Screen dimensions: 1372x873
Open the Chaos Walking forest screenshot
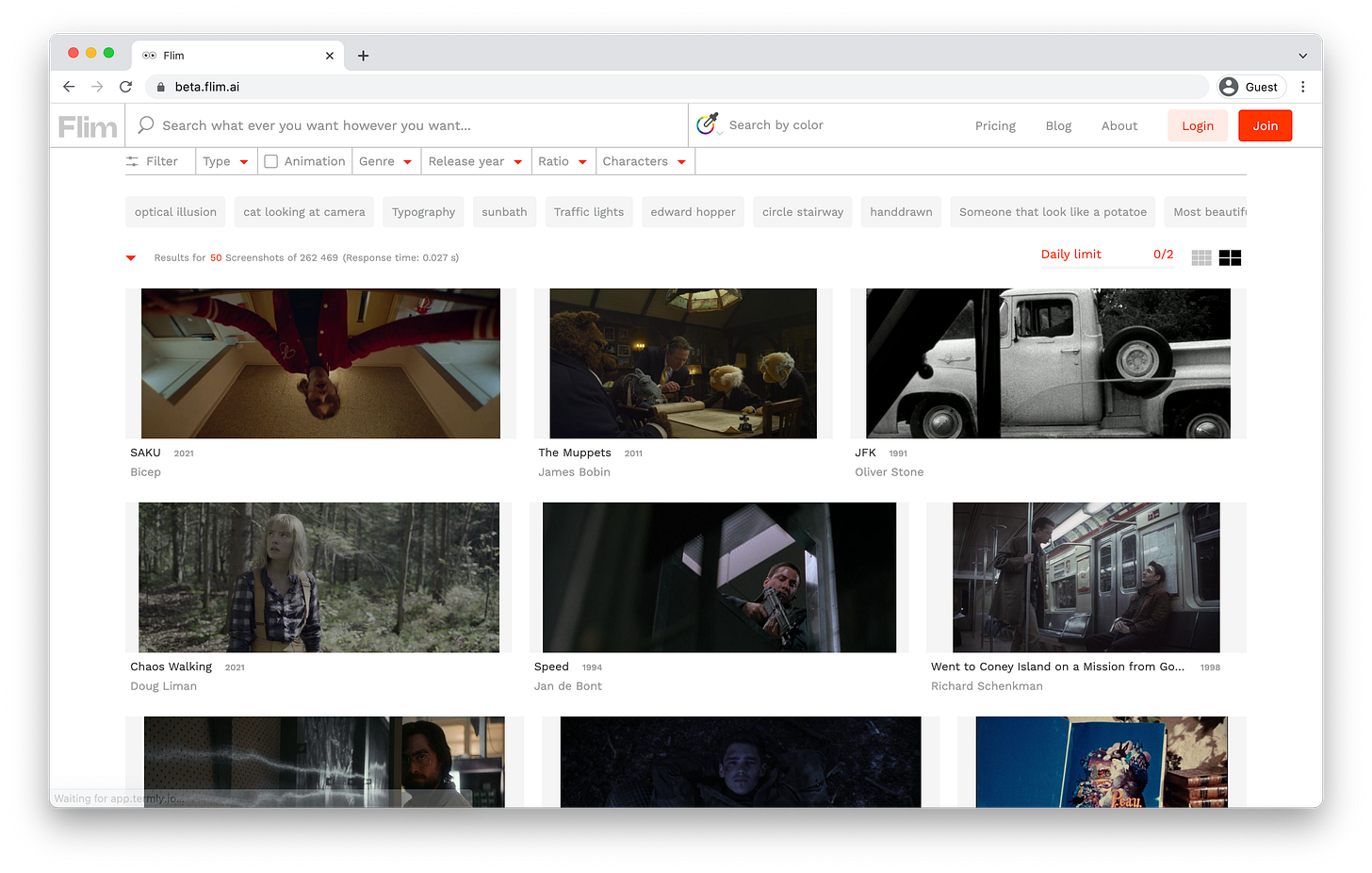[318, 577]
